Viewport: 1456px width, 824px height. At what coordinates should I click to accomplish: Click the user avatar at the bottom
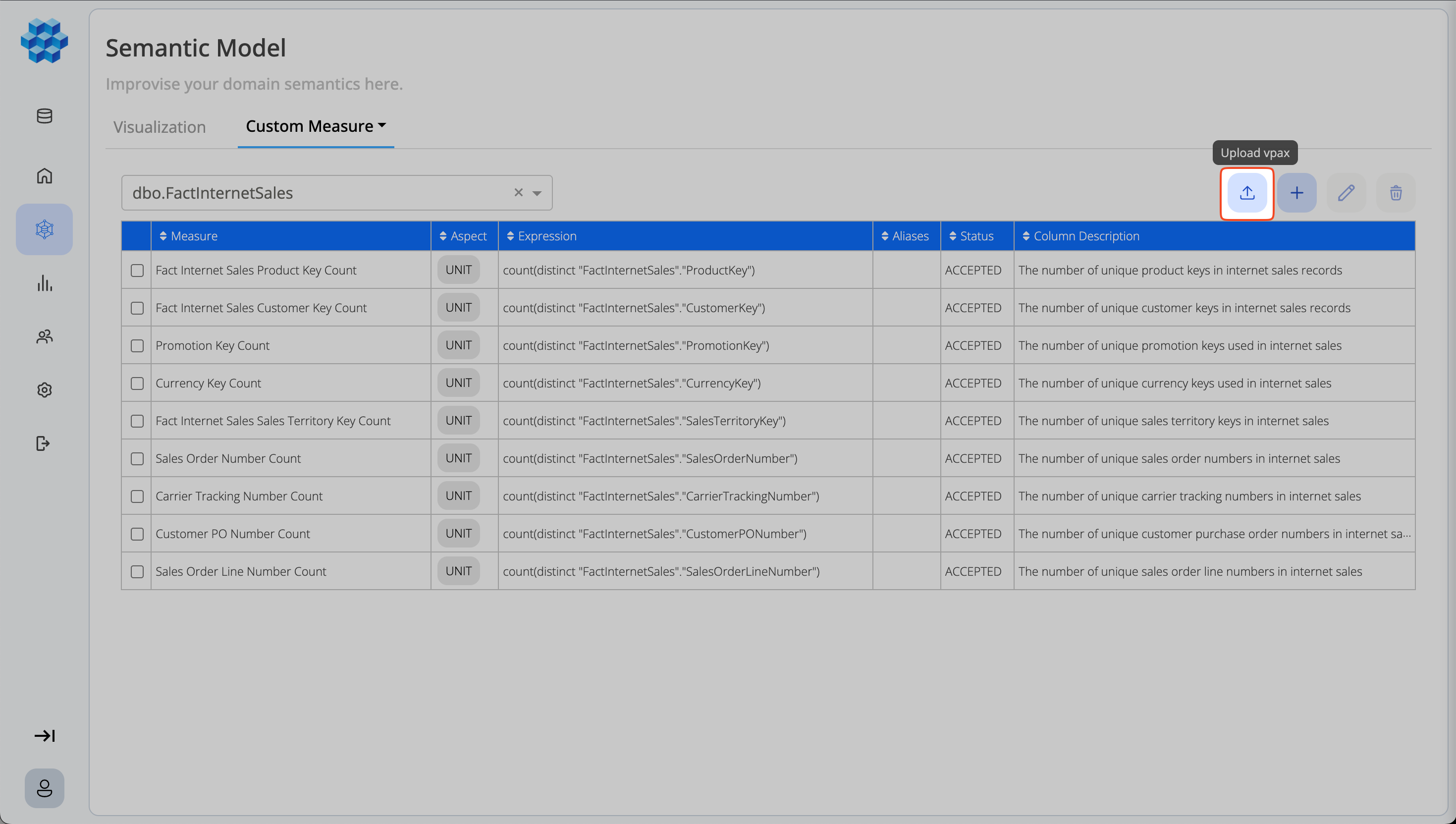44,788
